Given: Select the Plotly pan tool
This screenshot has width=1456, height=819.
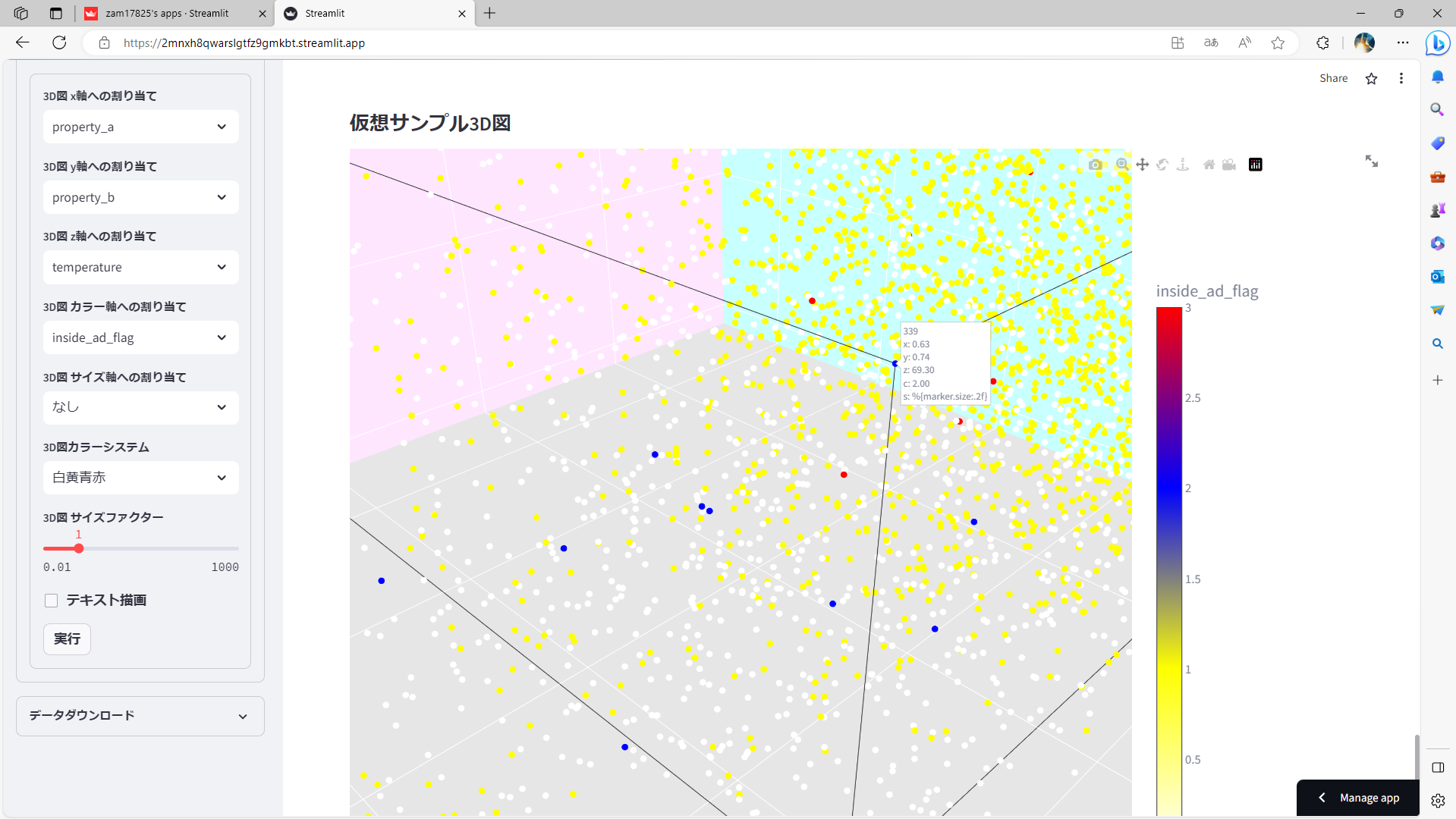Looking at the screenshot, I should click(x=1142, y=165).
